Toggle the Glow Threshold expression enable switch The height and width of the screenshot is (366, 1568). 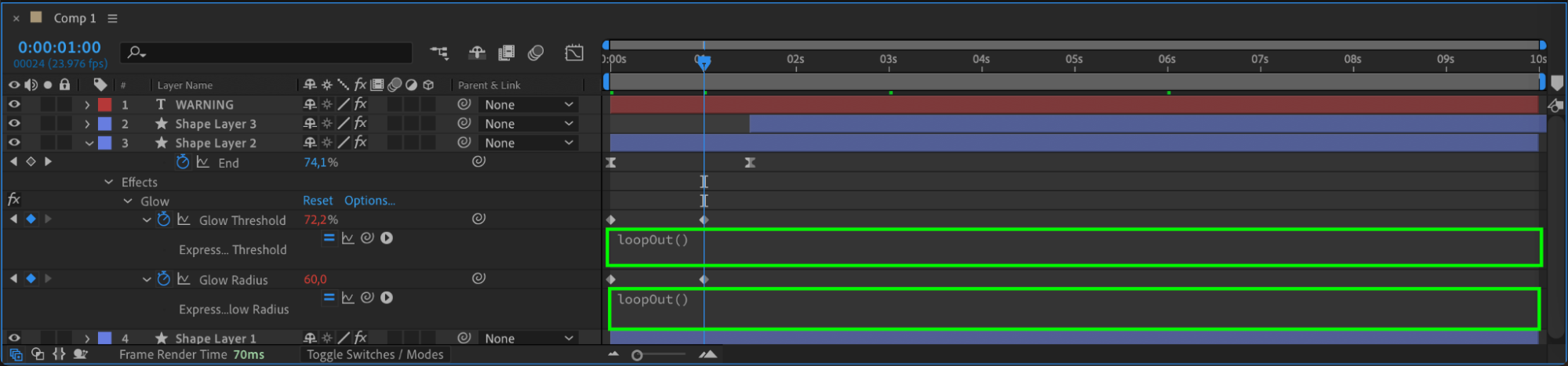(329, 238)
